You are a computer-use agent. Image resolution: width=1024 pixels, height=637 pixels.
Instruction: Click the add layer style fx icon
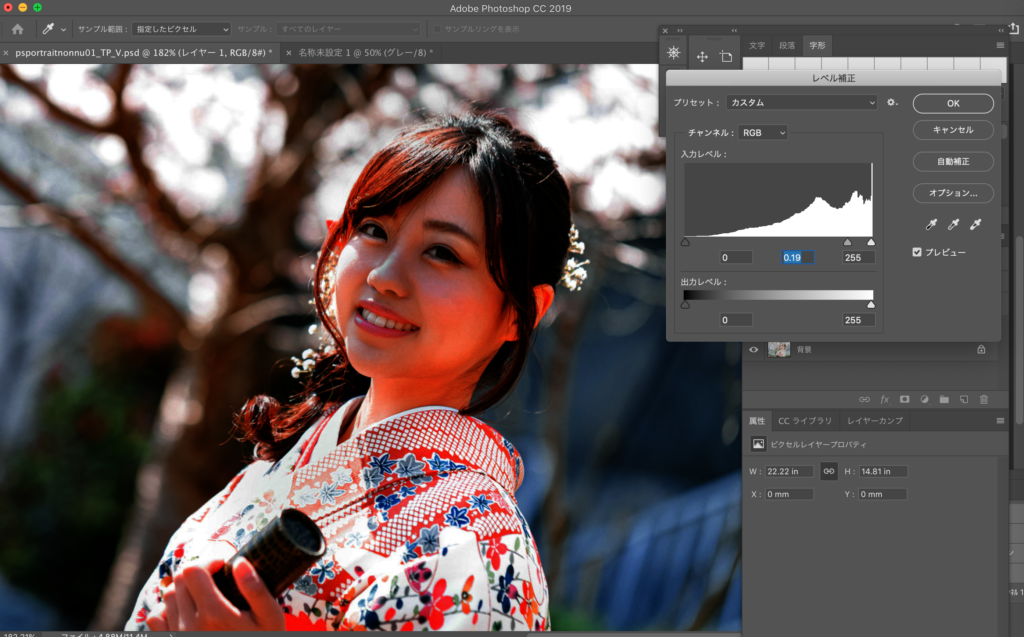tap(884, 399)
